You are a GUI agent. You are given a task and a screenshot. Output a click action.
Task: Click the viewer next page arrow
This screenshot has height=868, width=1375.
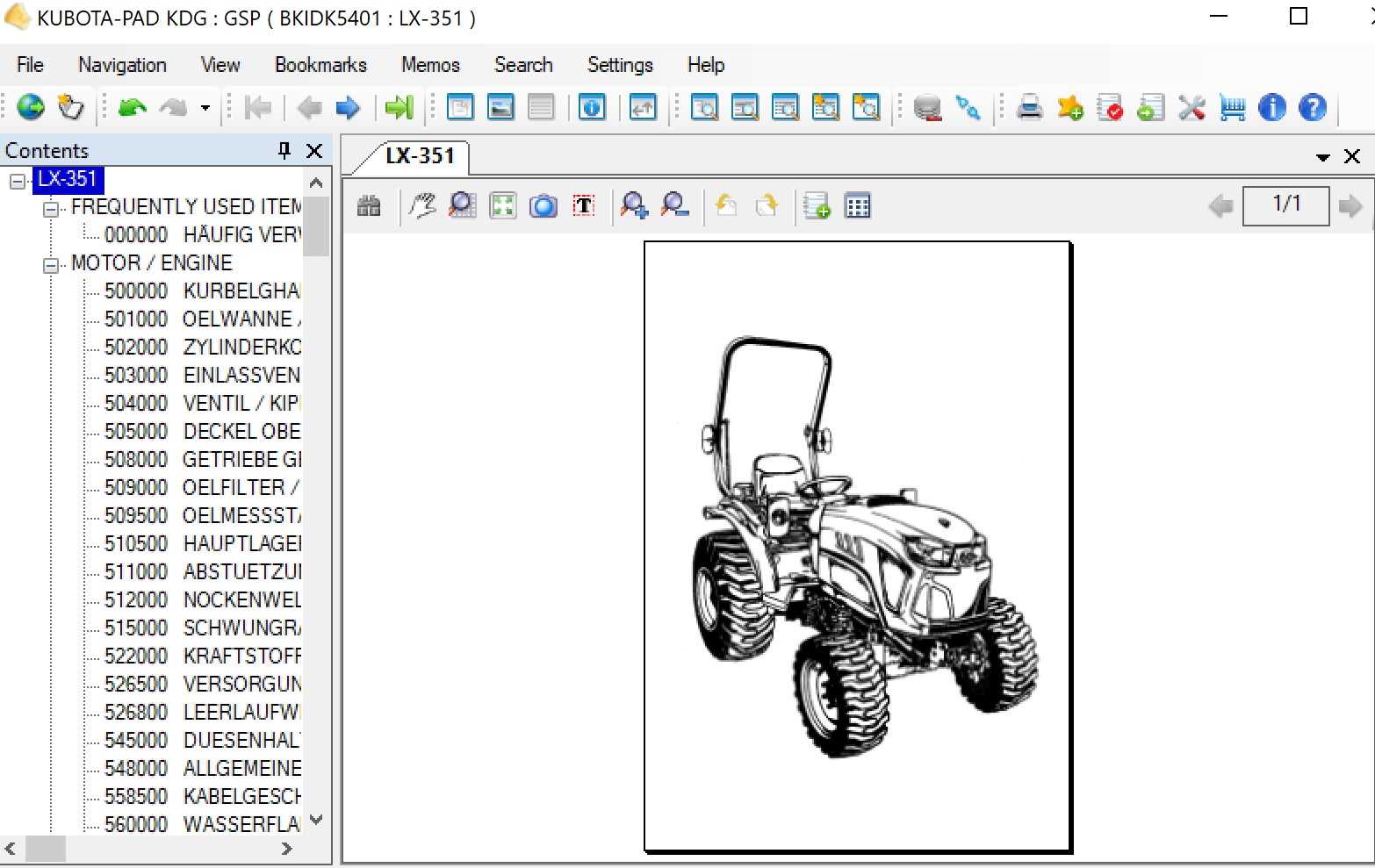click(x=1350, y=206)
